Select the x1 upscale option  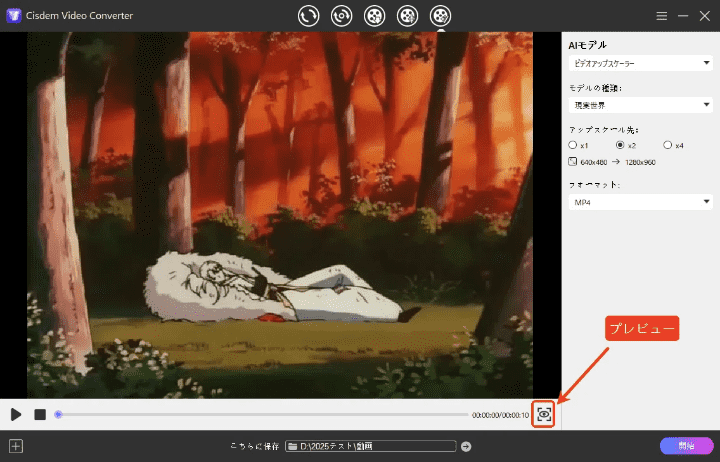click(572, 145)
